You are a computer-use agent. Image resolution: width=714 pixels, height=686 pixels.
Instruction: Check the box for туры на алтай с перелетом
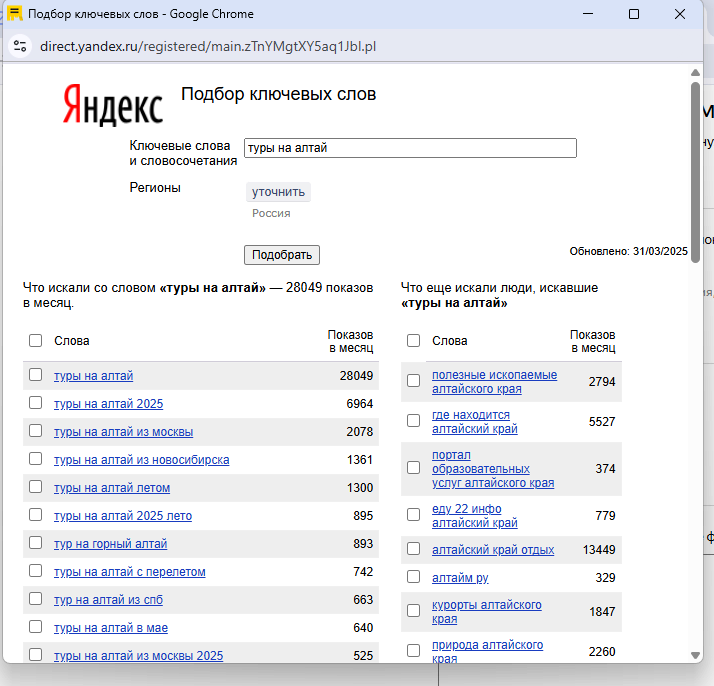click(36, 571)
